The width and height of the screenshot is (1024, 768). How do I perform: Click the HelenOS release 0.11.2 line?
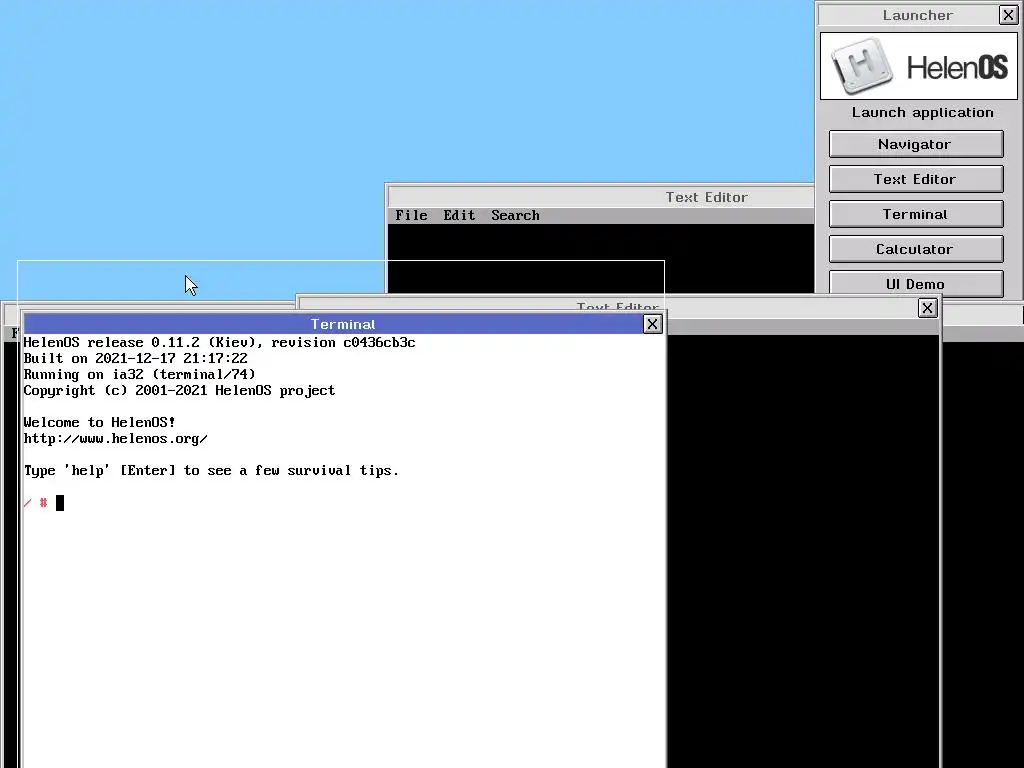219,343
